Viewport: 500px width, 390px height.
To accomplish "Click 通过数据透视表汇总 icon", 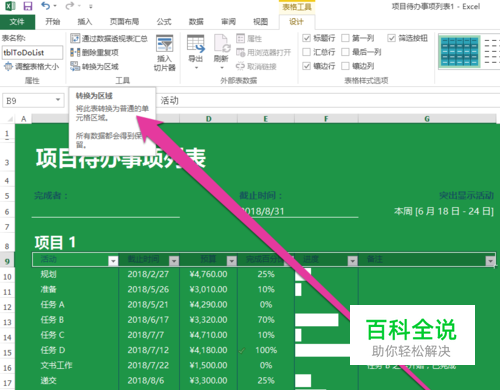I will (75, 38).
